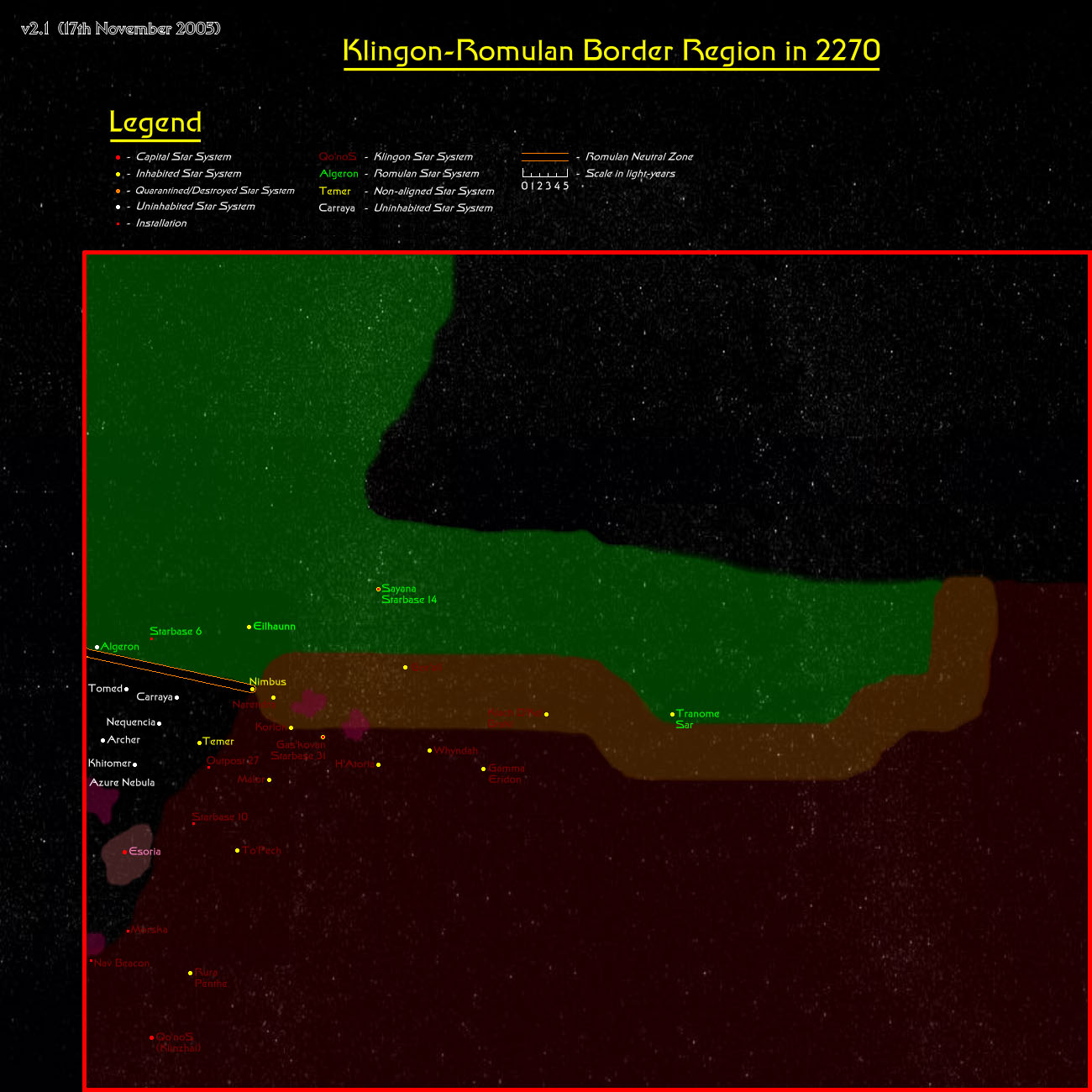The height and width of the screenshot is (1092, 1092).
Task: Click the green Algeron sample name in legend
Action: click(339, 174)
